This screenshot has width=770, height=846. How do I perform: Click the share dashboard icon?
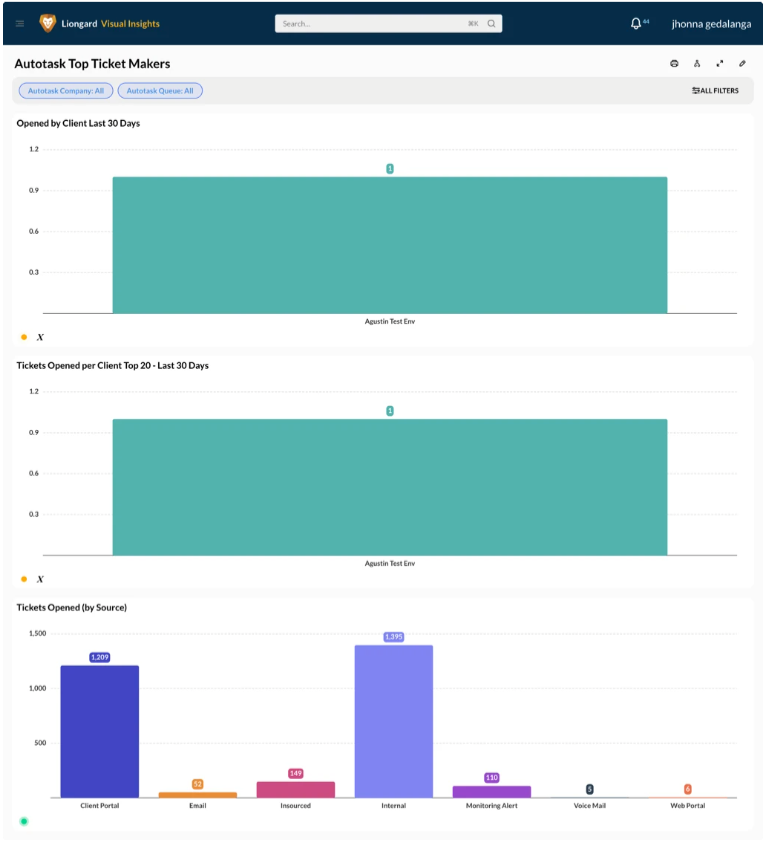697,64
